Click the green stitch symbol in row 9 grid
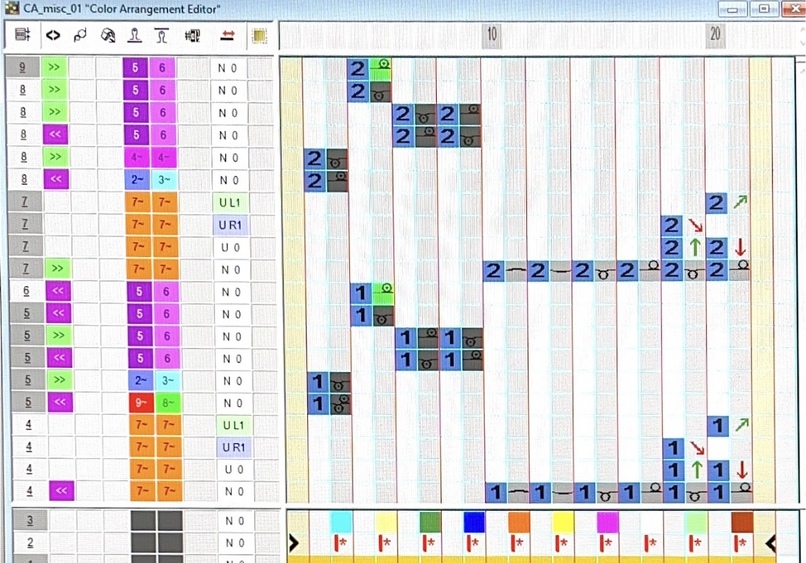The height and width of the screenshot is (563, 806). 381,68
